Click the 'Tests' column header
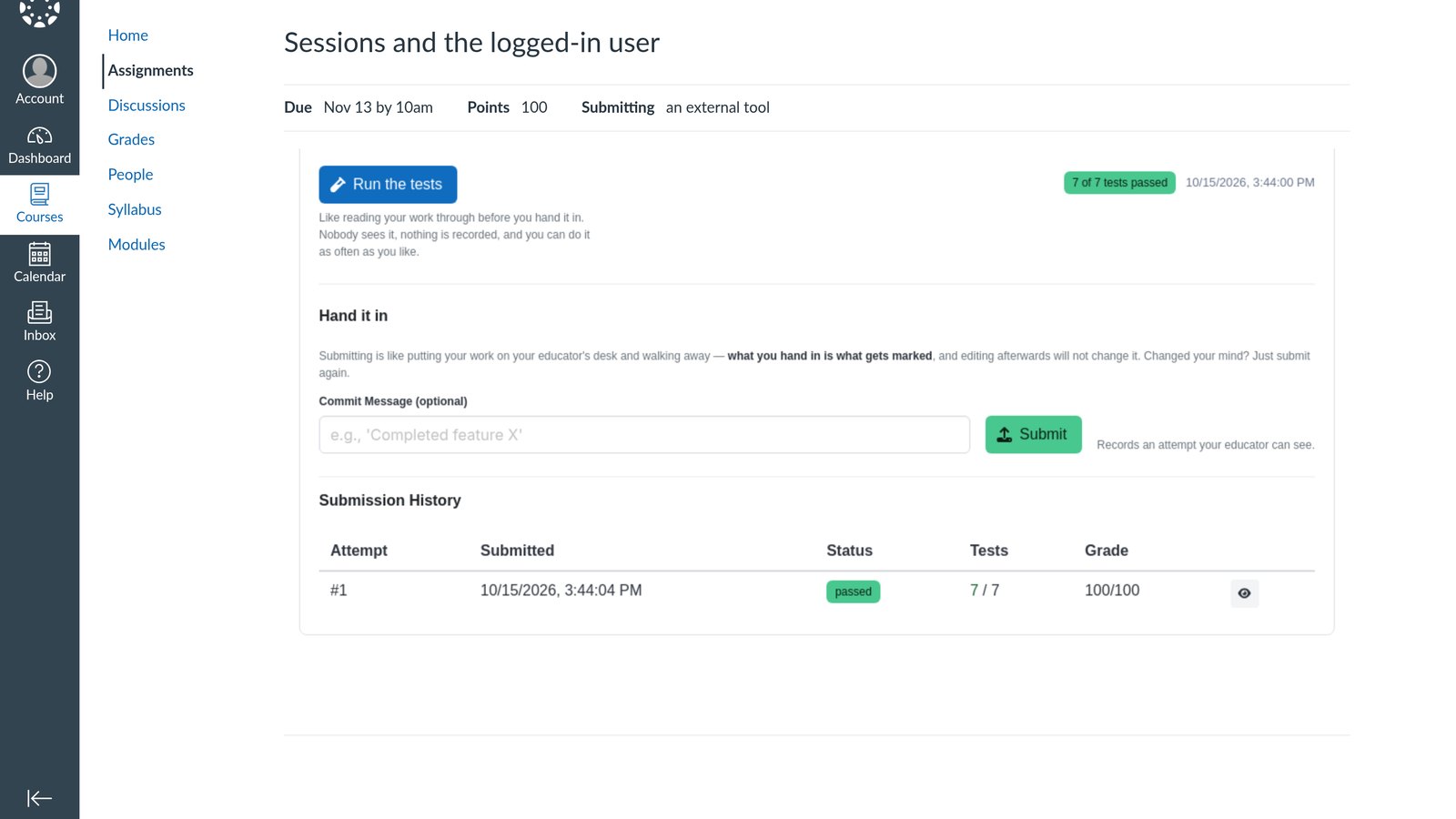This screenshot has width=1456, height=819. coord(988,551)
